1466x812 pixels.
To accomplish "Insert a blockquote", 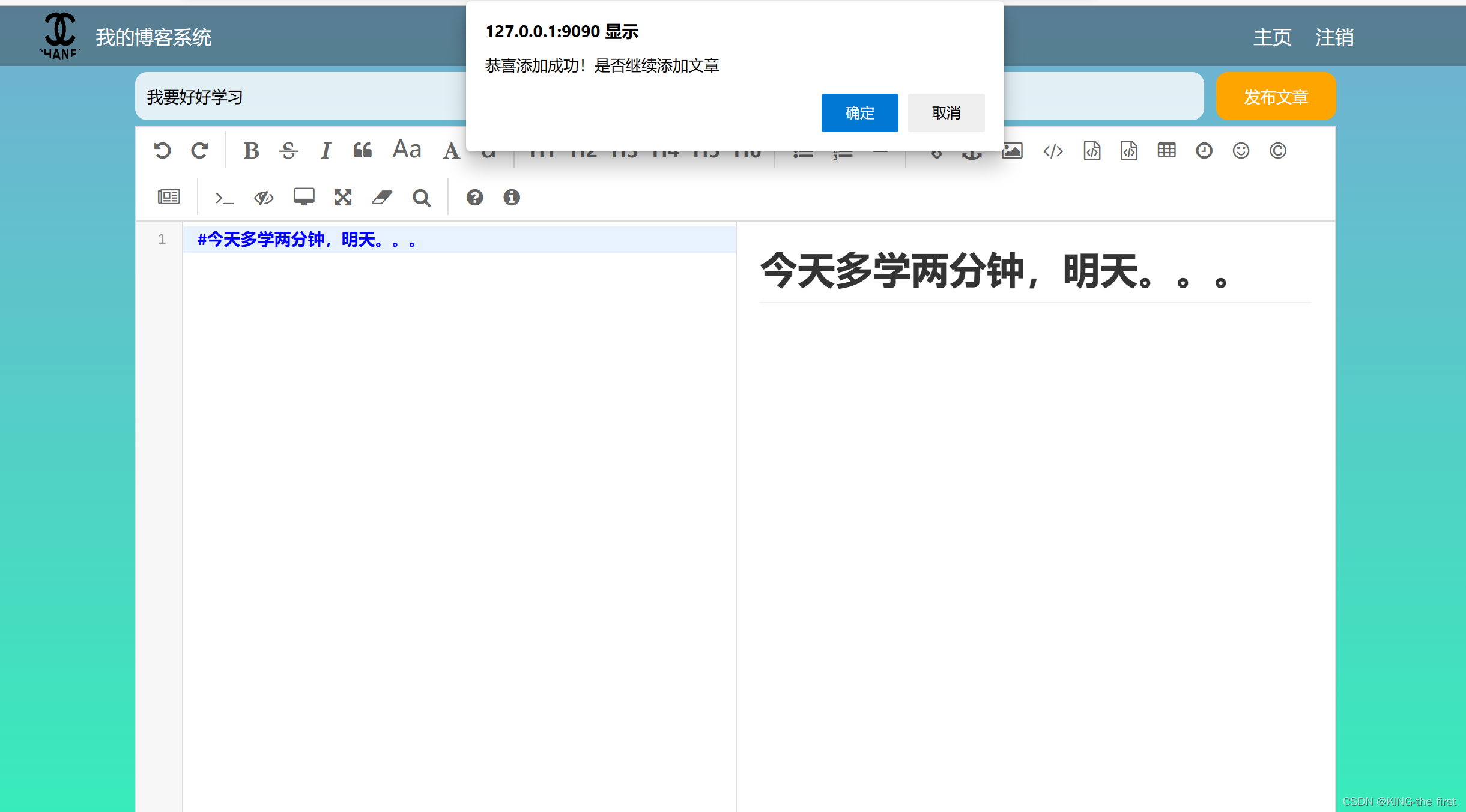I will [362, 150].
